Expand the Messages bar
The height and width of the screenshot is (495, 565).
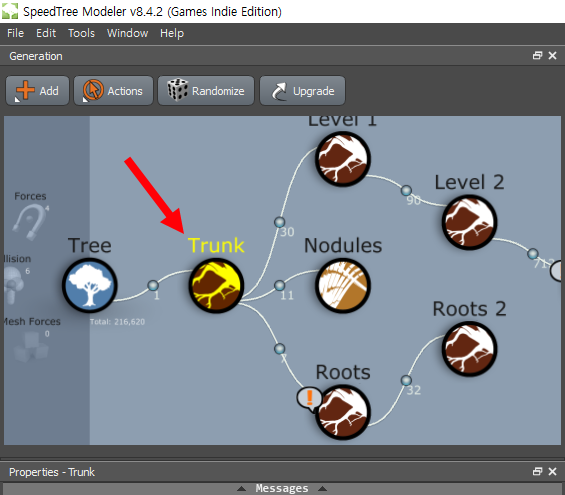point(282,489)
